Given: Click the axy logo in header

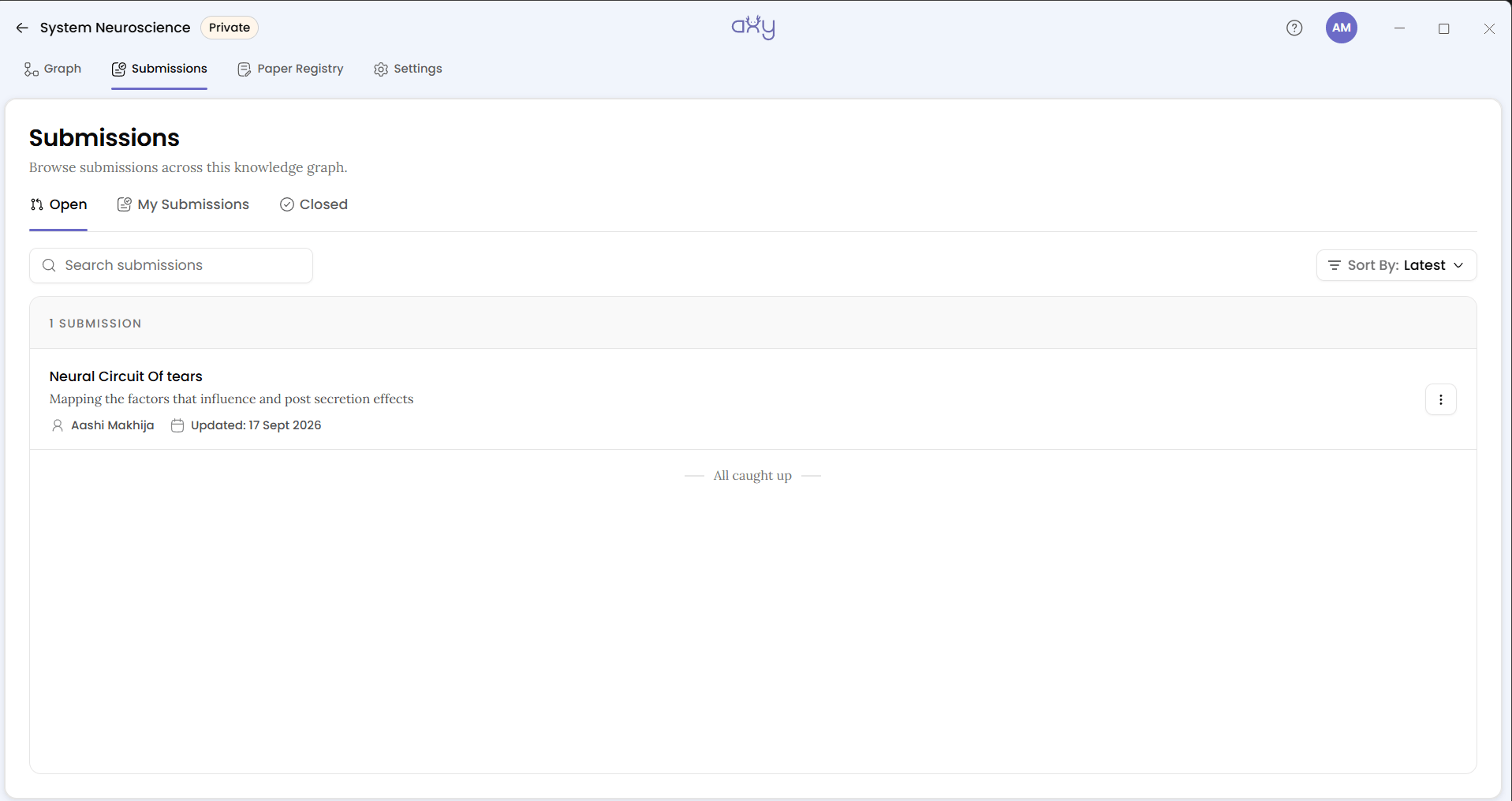Looking at the screenshot, I should point(753,28).
